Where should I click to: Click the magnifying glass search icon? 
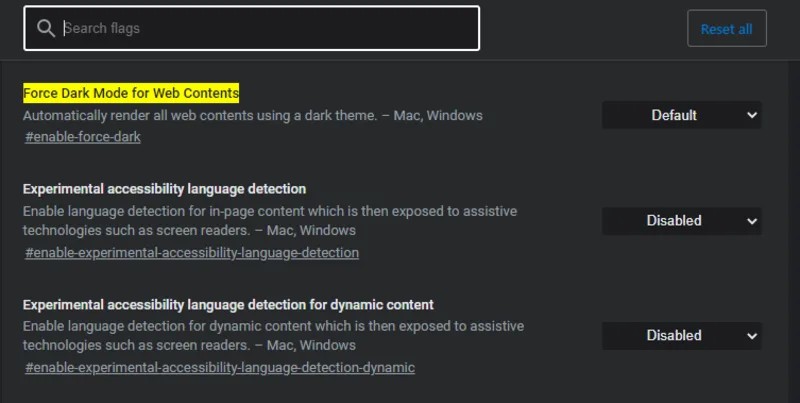(x=44, y=28)
